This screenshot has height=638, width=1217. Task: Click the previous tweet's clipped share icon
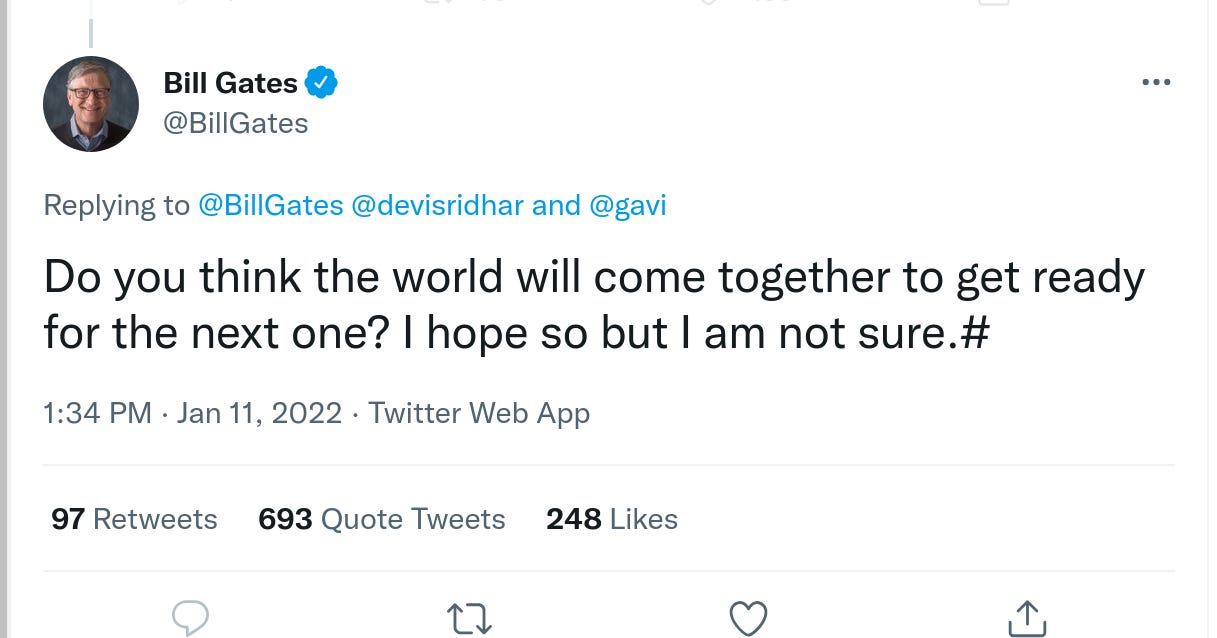click(993, 3)
